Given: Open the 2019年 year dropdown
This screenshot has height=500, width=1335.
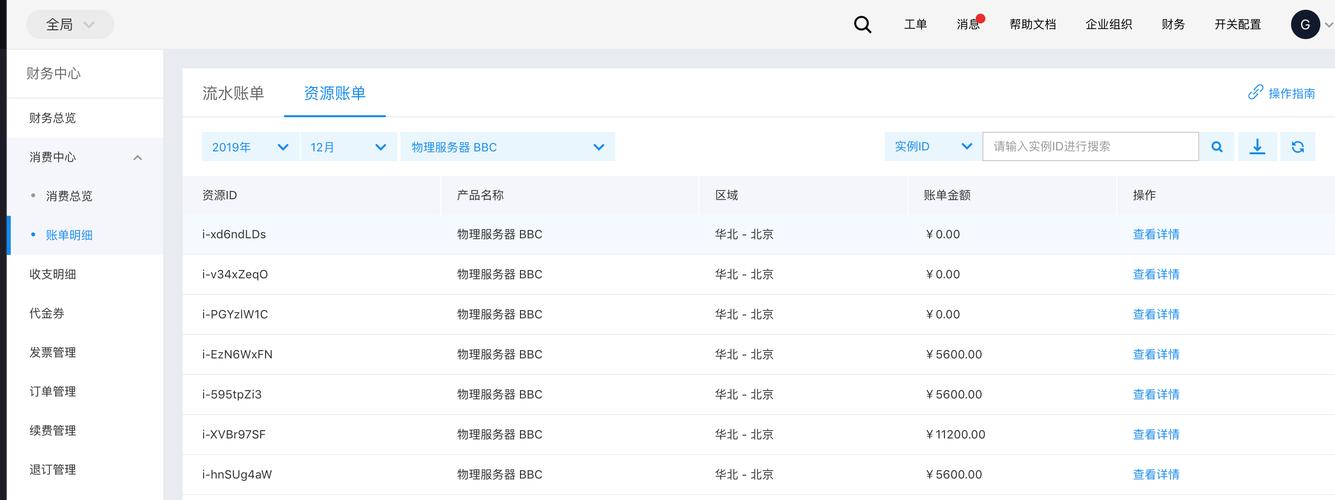Looking at the screenshot, I should [250, 147].
